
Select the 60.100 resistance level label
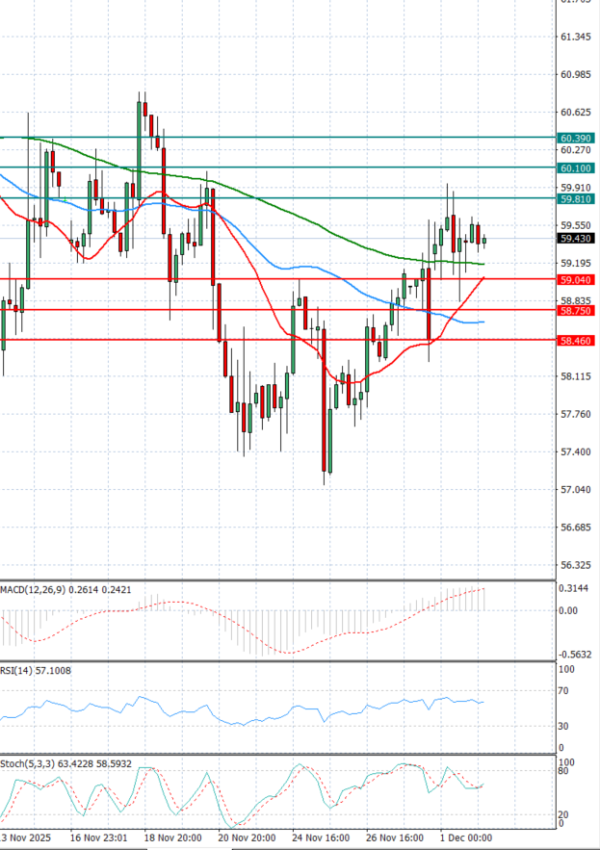(x=575, y=168)
